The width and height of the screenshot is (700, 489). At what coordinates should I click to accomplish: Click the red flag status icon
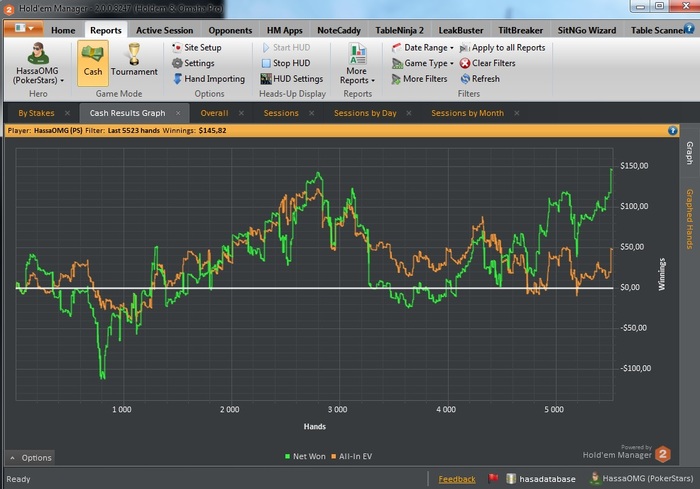coord(493,478)
